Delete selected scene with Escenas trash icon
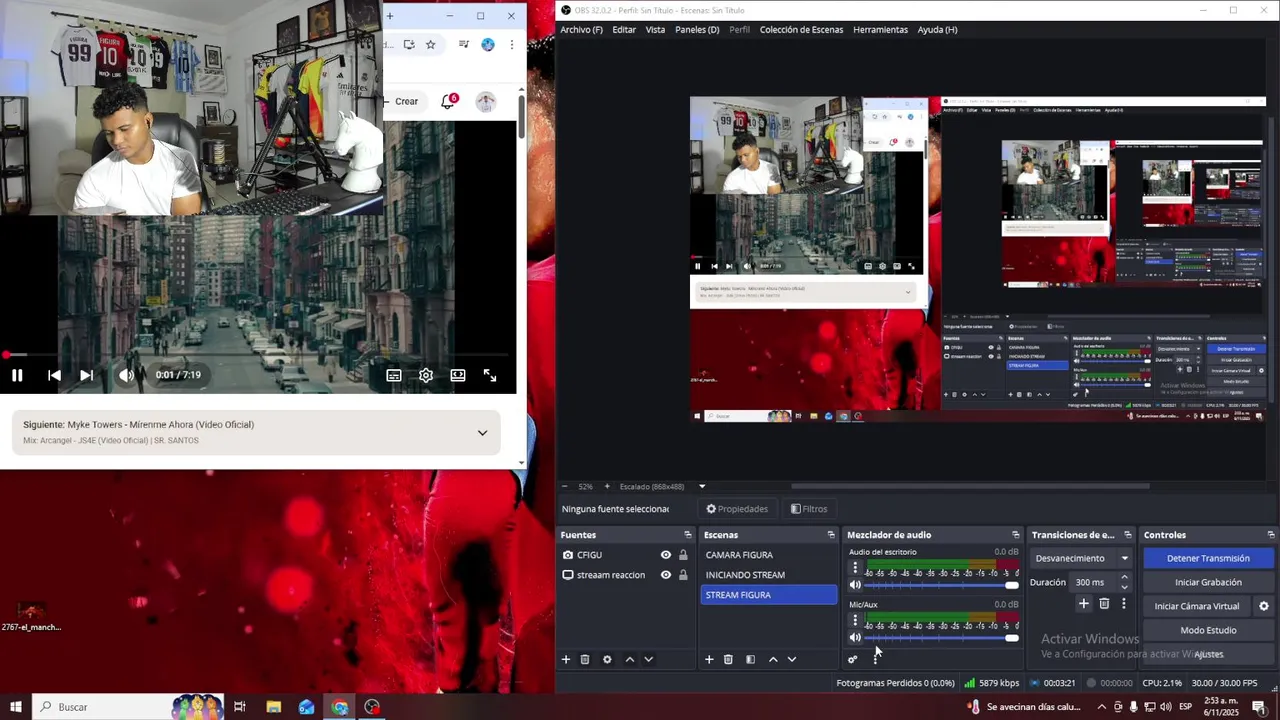 click(728, 660)
